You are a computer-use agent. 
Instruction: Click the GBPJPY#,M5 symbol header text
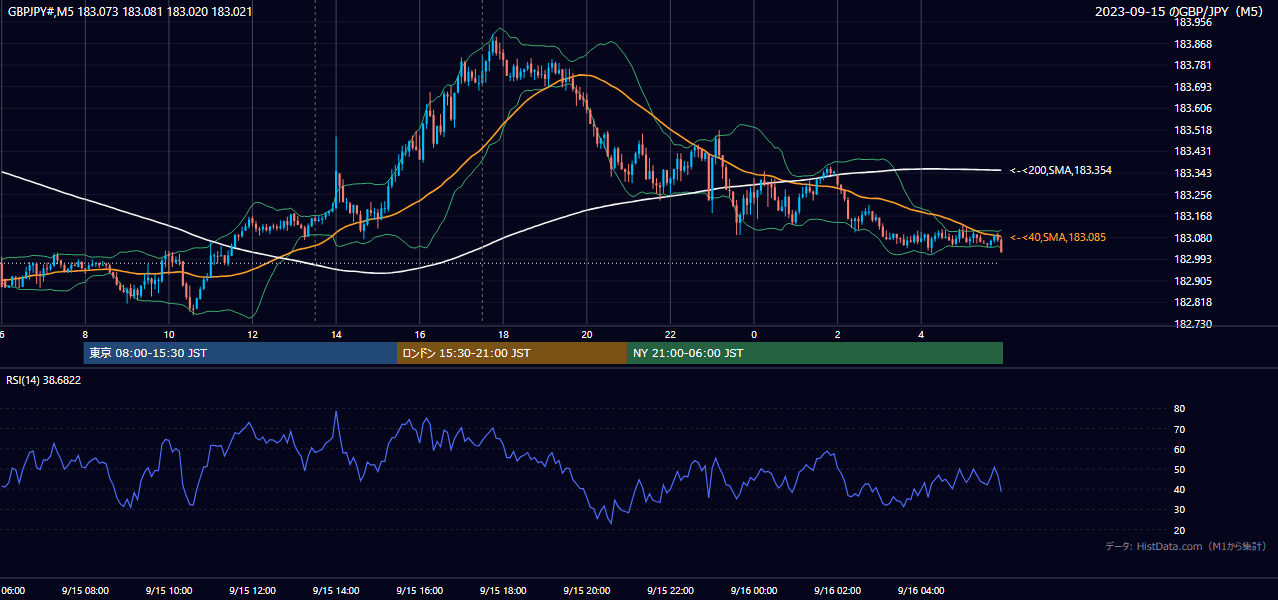(128, 12)
